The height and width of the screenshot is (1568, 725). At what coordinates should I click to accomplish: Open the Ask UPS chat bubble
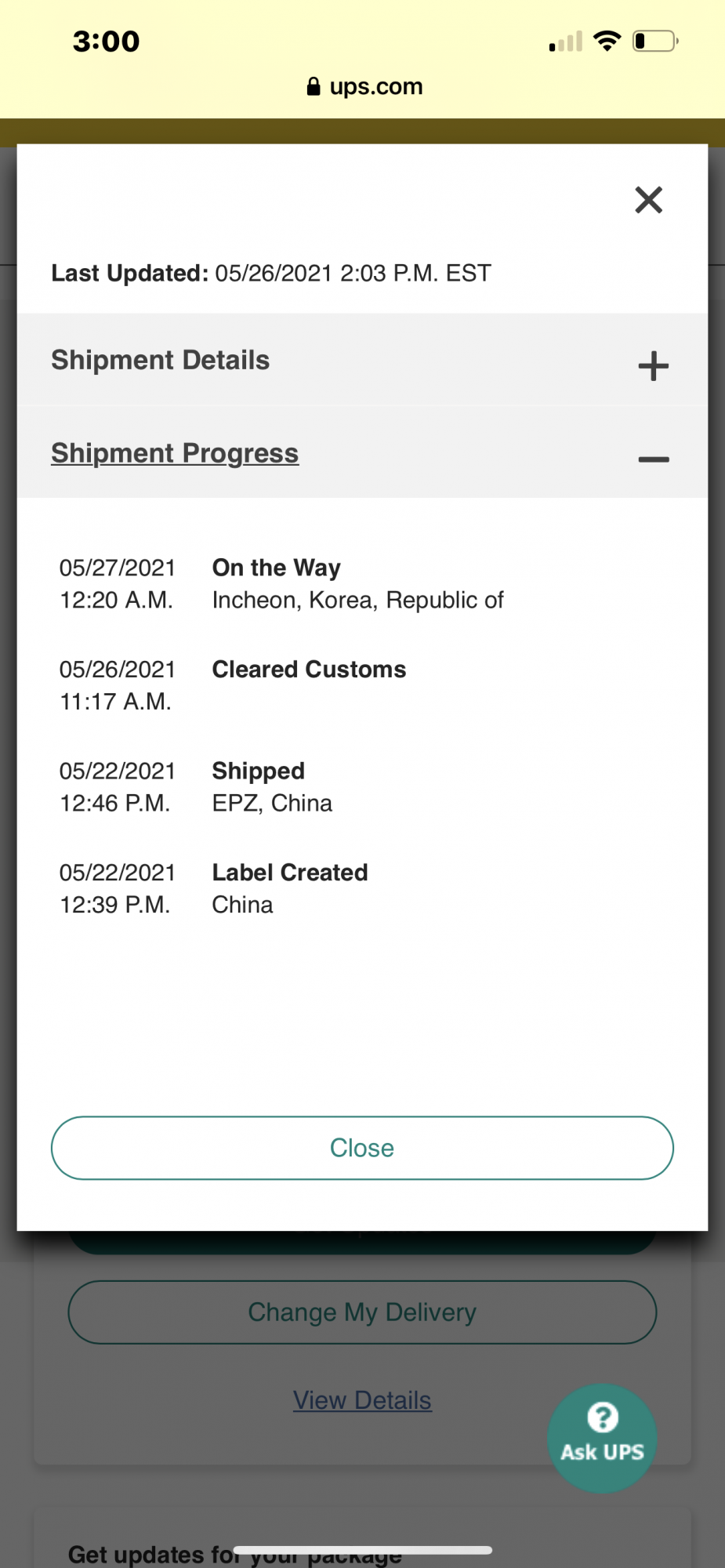pos(602,1437)
